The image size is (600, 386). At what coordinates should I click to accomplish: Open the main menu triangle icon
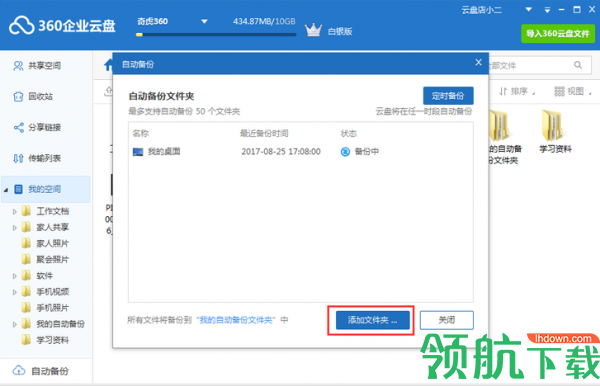(547, 10)
